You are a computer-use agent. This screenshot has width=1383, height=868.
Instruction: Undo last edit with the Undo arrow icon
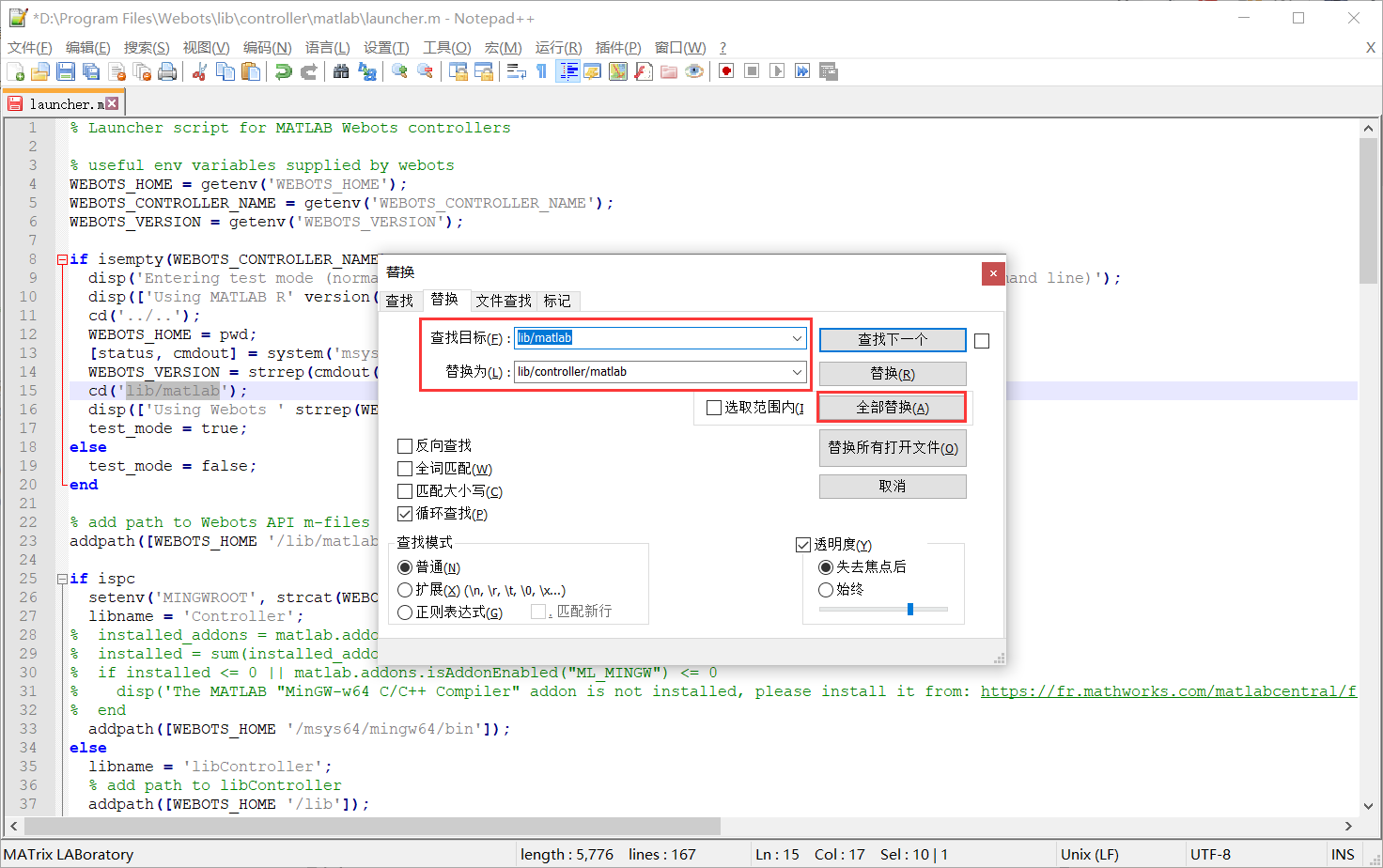coord(283,70)
